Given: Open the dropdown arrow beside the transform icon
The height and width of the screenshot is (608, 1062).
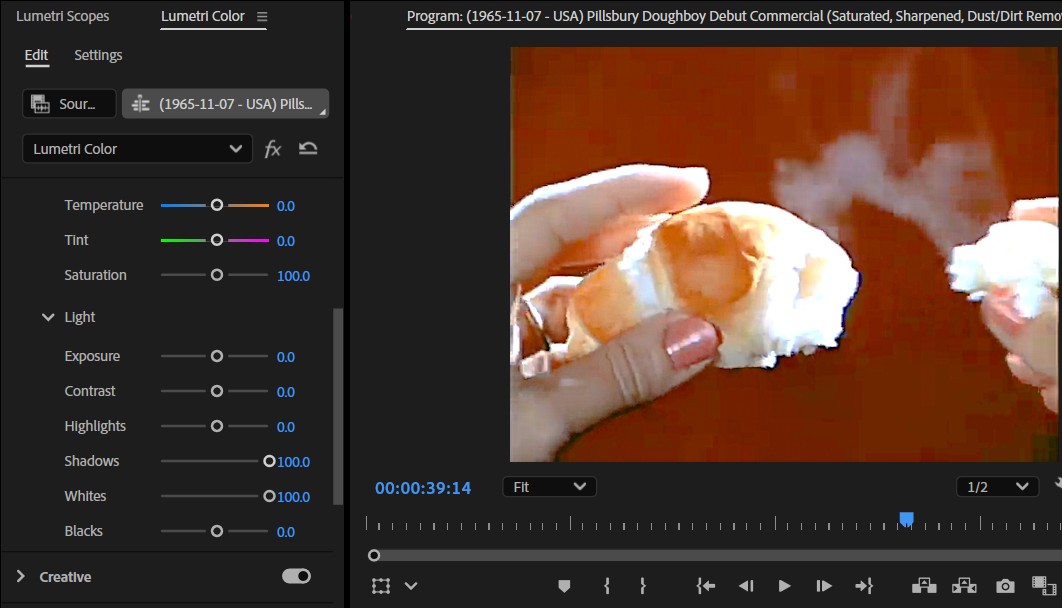Looking at the screenshot, I should pyautogui.click(x=411, y=586).
